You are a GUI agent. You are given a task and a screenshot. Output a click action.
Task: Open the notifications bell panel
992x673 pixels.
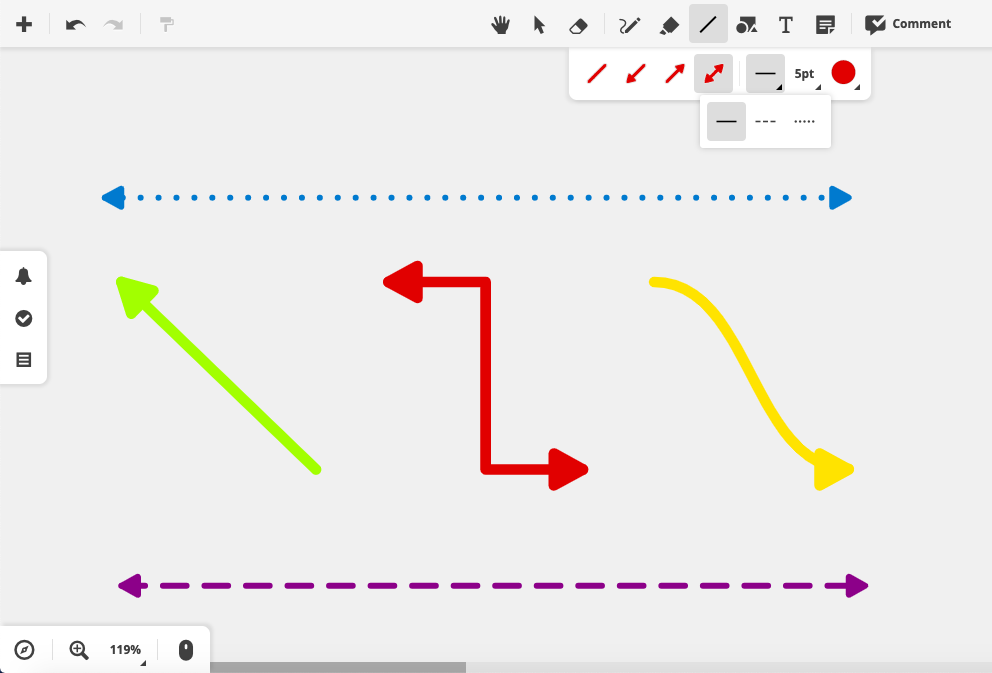(23, 276)
